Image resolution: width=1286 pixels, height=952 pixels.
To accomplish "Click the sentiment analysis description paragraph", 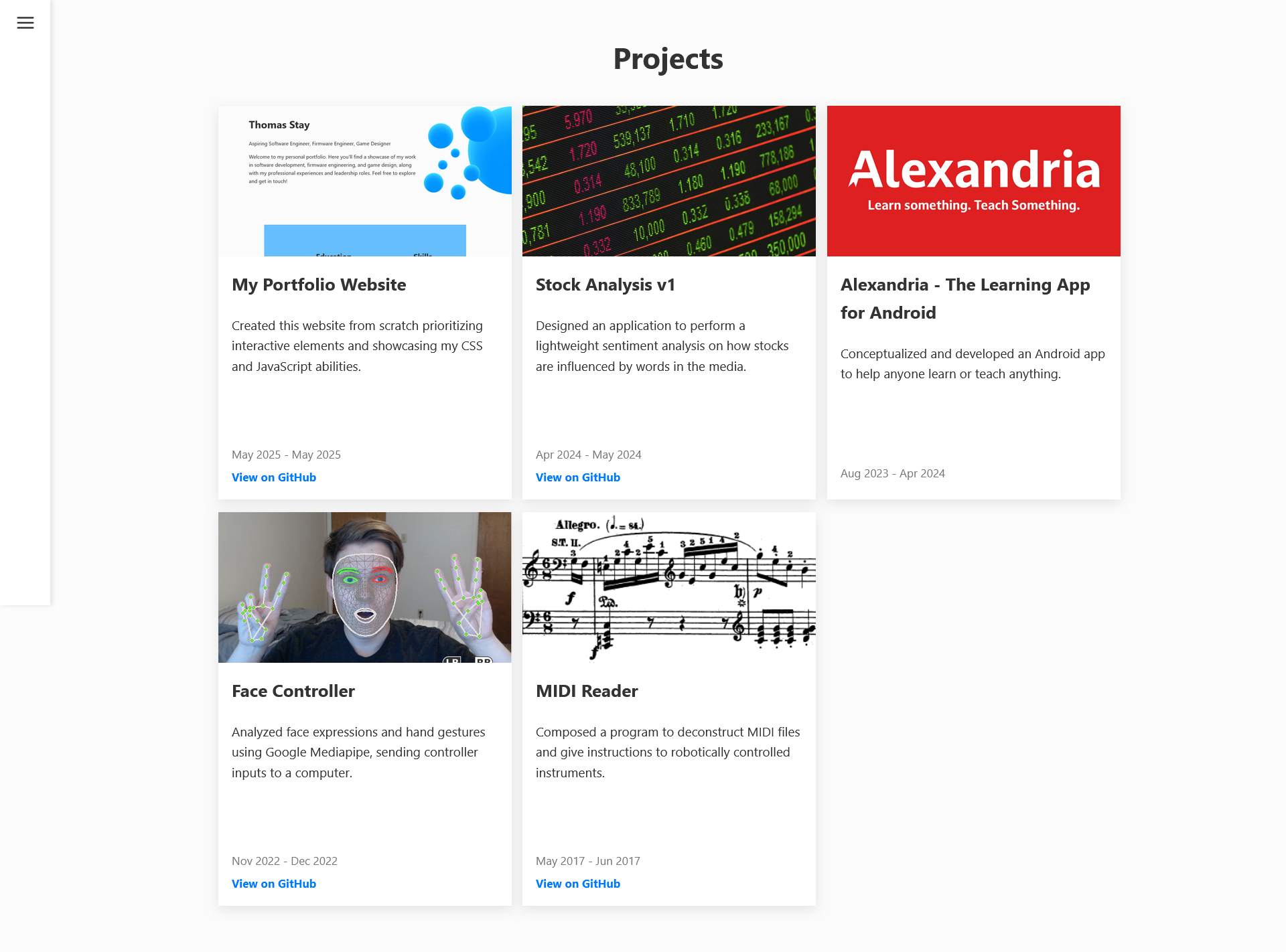I will tap(662, 346).
